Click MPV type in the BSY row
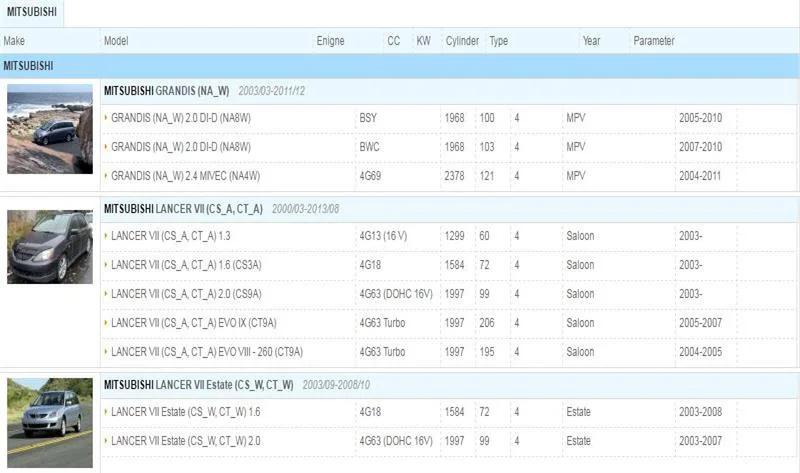The height and width of the screenshot is (473, 800). click(x=576, y=118)
